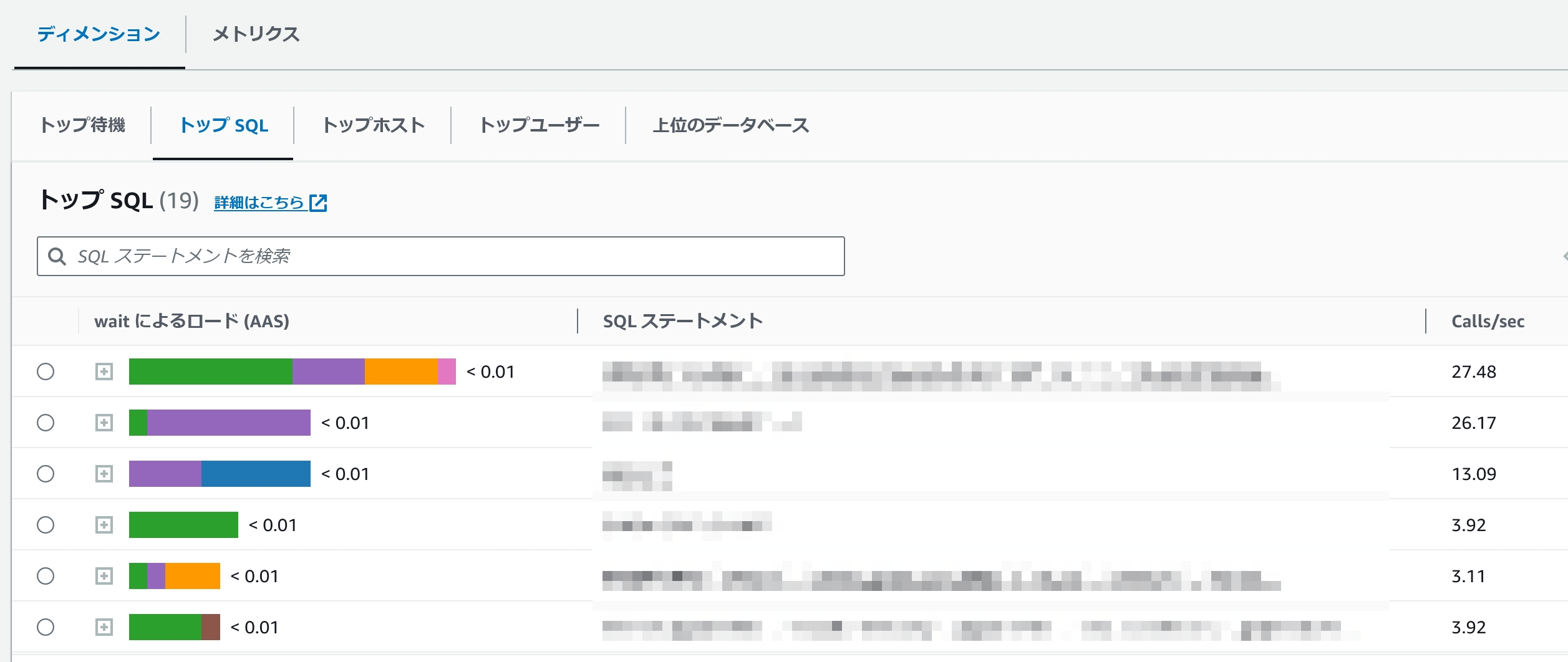This screenshot has width=1568, height=662.
Task: Click the blurred SQL statement in the 27.48 row
Action: [942, 375]
